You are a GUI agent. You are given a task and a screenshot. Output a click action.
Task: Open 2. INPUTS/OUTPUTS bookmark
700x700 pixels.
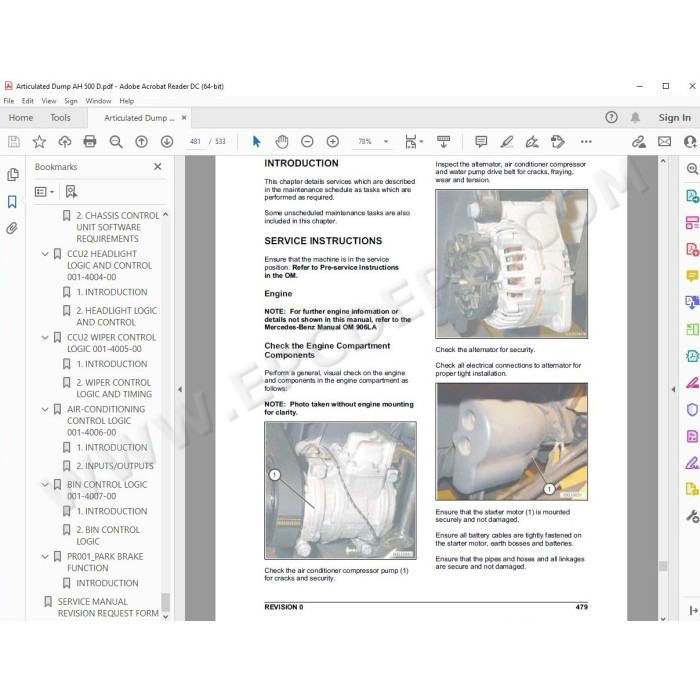115,466
